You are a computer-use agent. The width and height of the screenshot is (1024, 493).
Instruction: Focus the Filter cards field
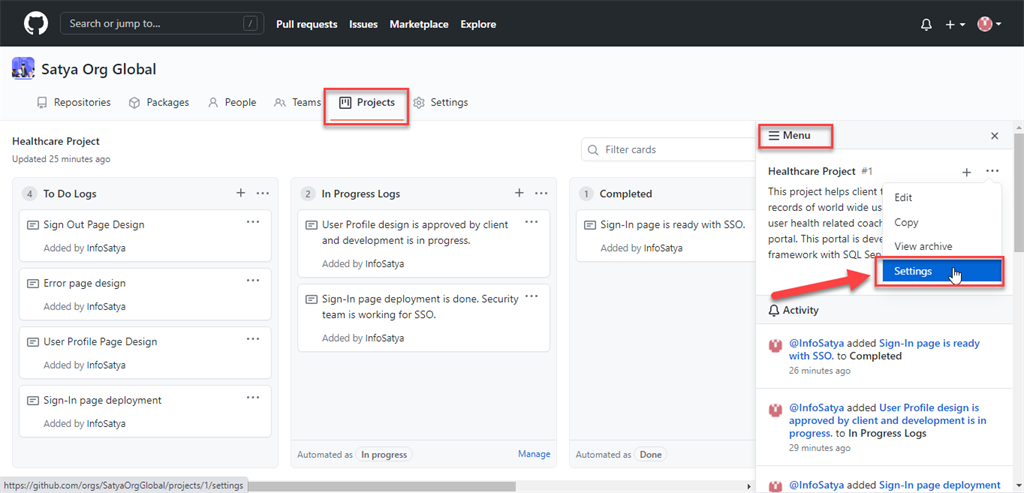click(670, 150)
